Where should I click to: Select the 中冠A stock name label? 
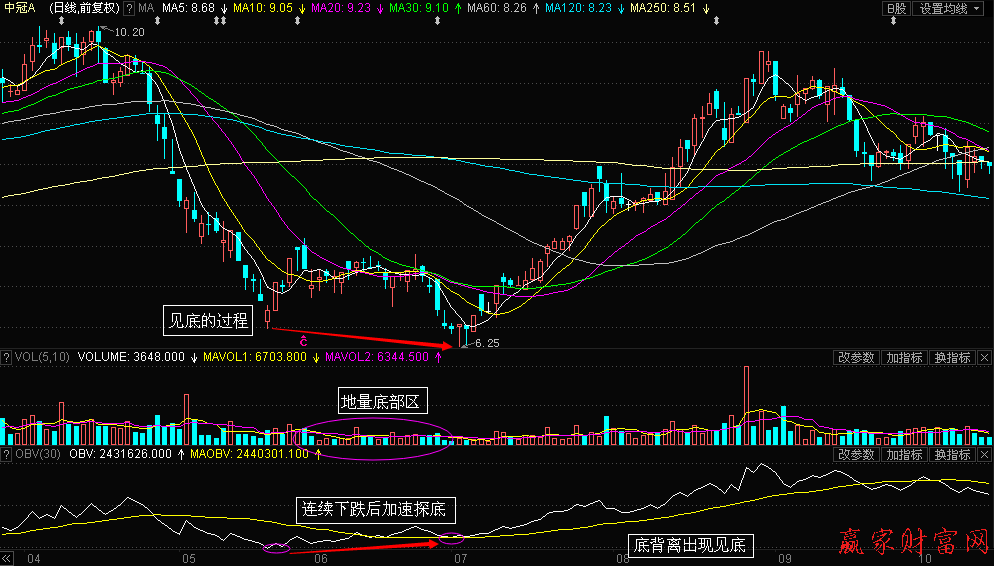tap(21, 8)
